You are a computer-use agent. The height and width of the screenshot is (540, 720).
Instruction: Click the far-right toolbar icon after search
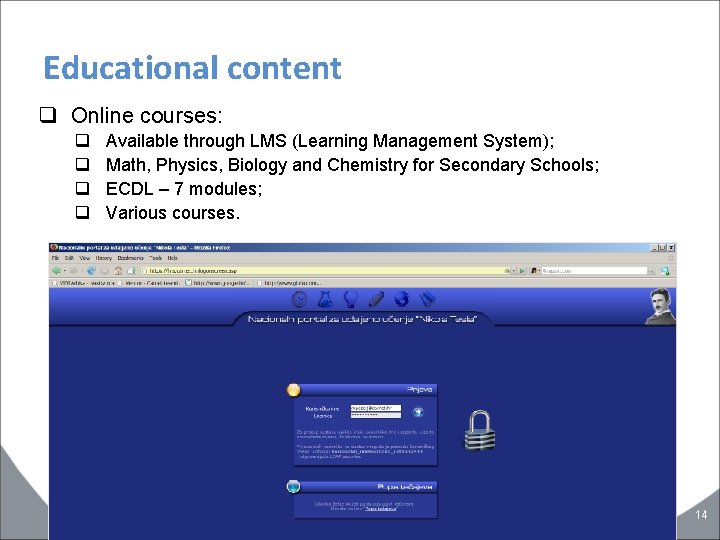pos(665,271)
